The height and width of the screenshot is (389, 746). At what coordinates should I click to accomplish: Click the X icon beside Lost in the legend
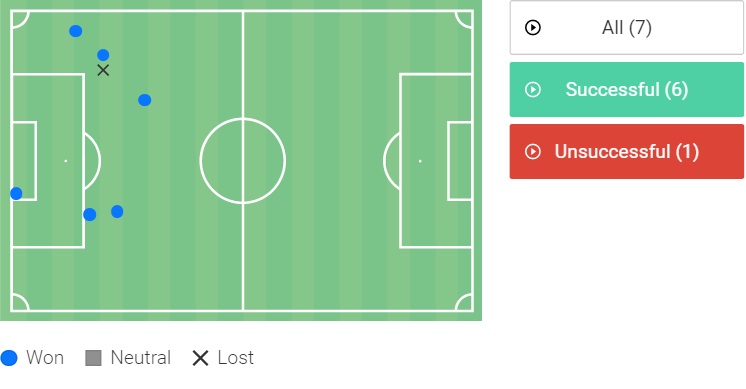[200, 358]
